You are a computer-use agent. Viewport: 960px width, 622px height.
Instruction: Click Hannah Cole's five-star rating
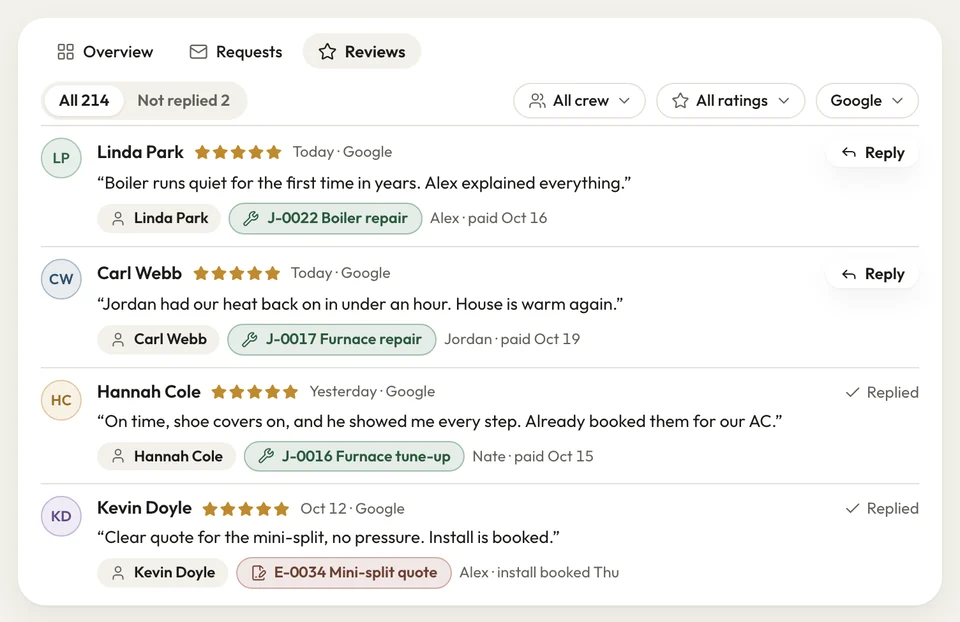[255, 392]
